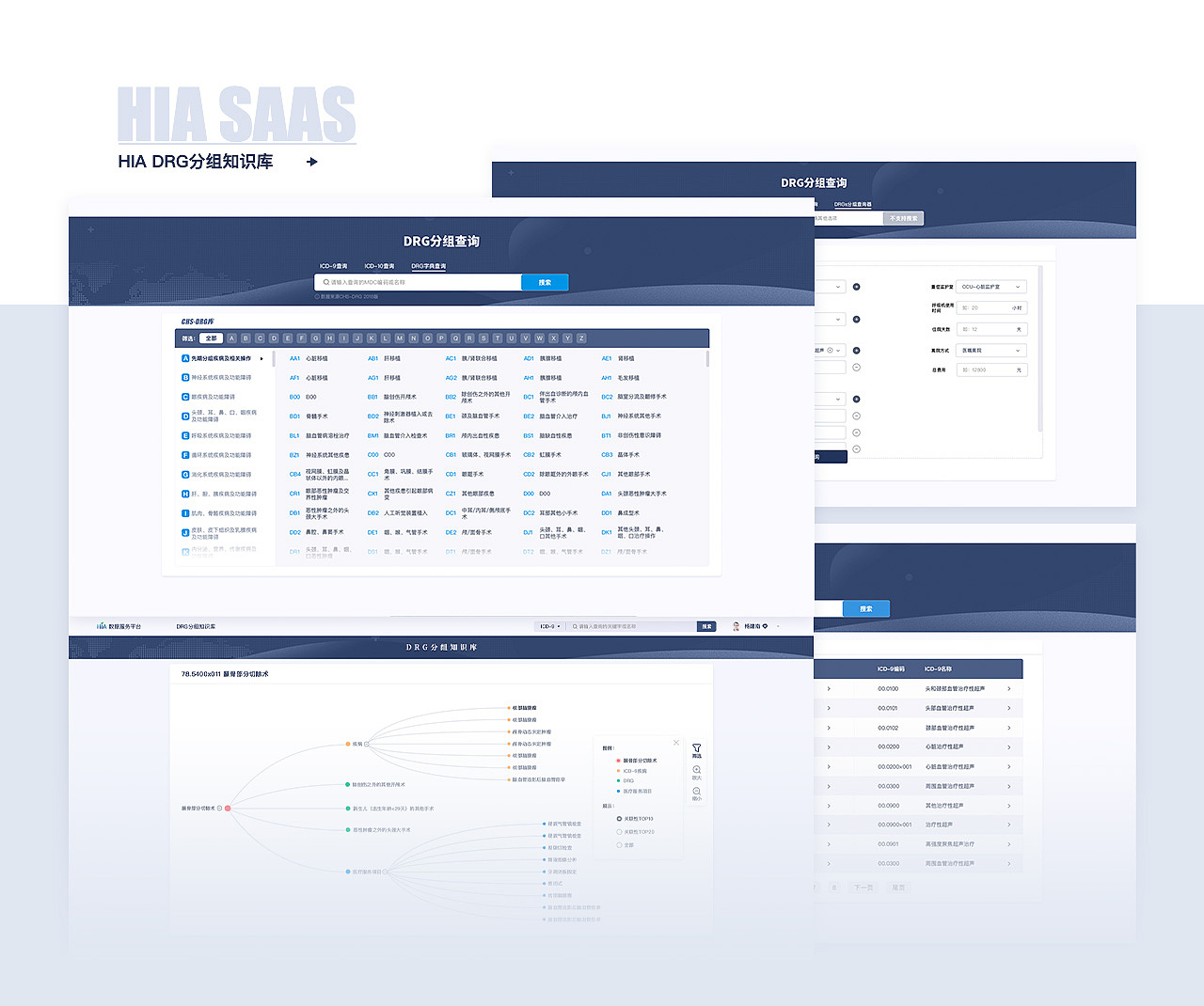The image size is (1204, 1006).
Task: Switch to the ICD-9查询 tab
Action: coord(334,266)
